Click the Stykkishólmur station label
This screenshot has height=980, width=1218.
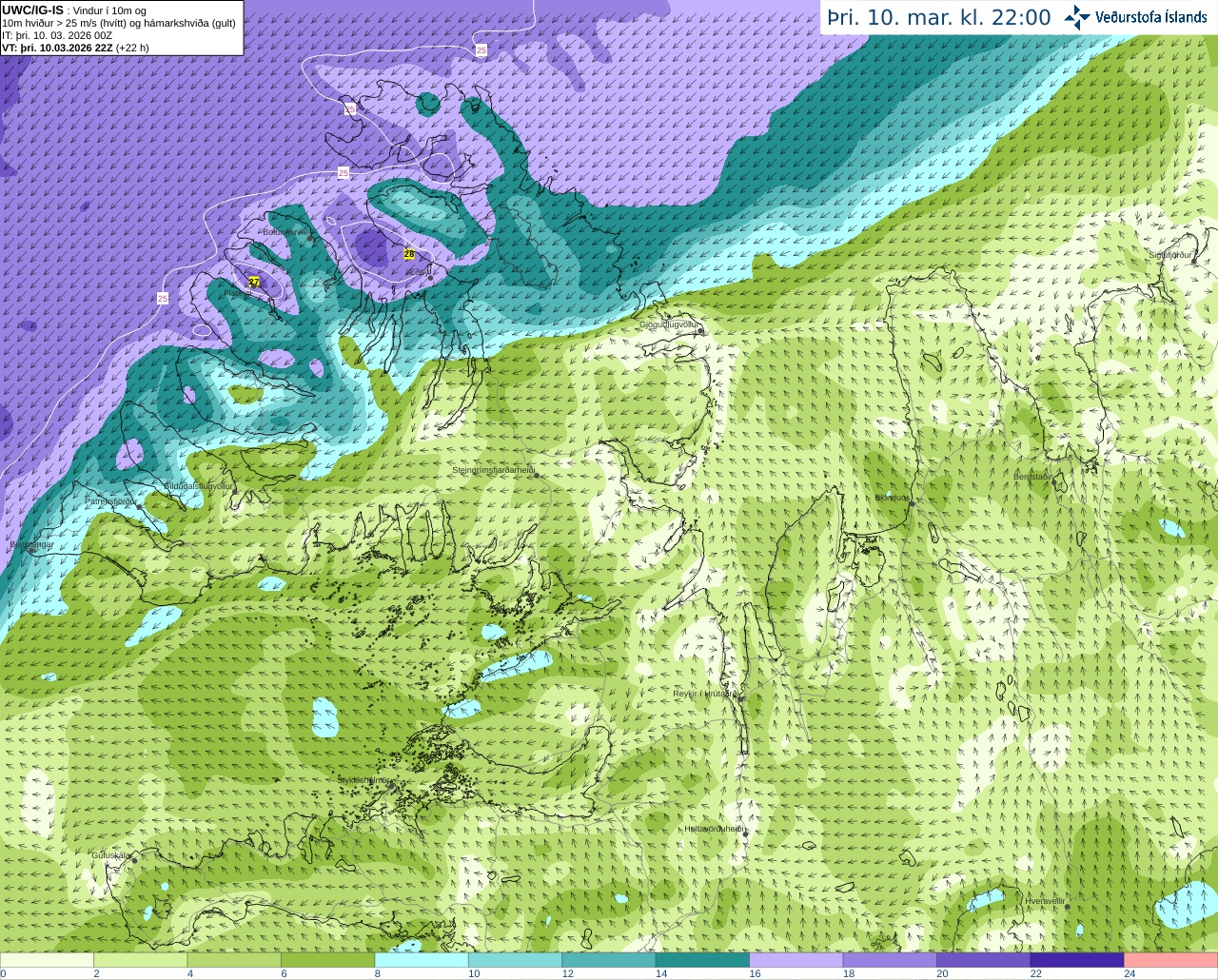[x=363, y=779]
